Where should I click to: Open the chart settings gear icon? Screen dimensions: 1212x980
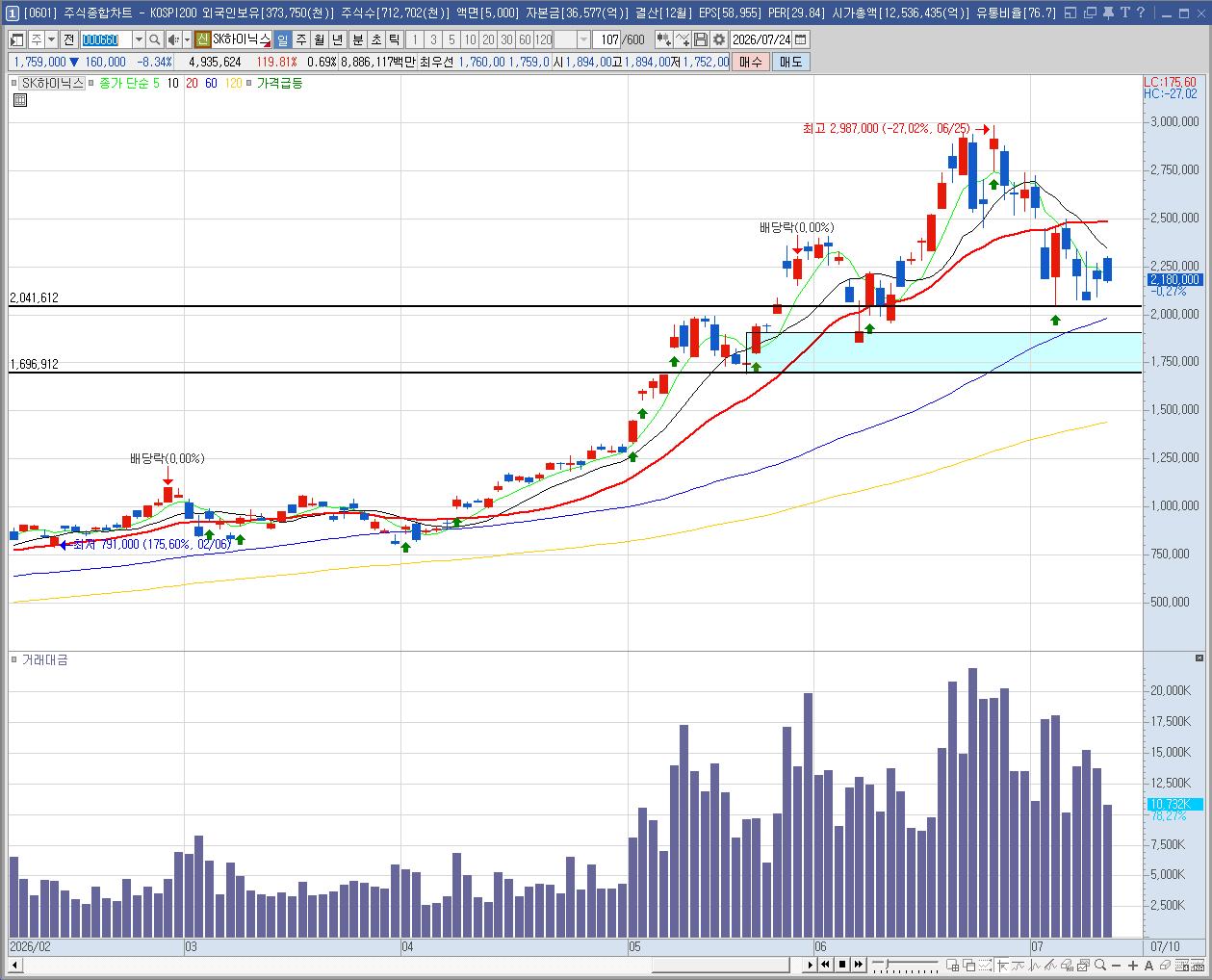point(718,39)
